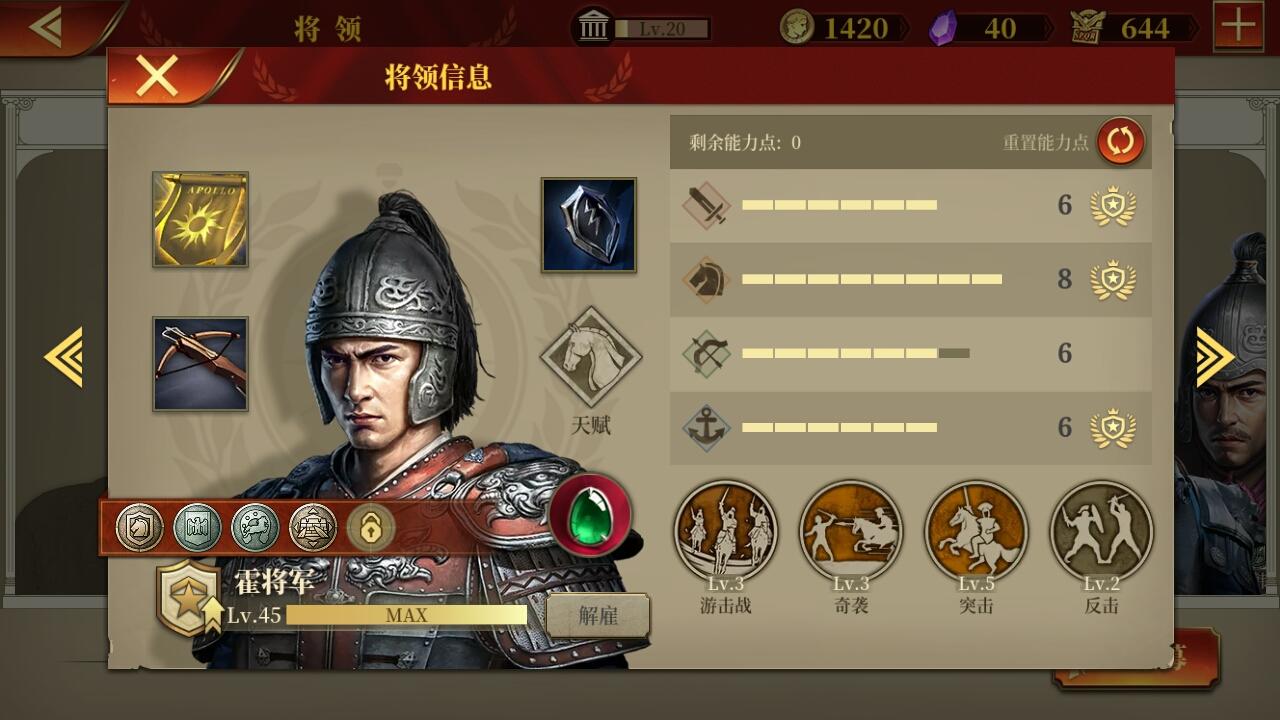Screen dimensions: 1280x720
Task: Tap the locked medal slot
Action: pos(371,528)
